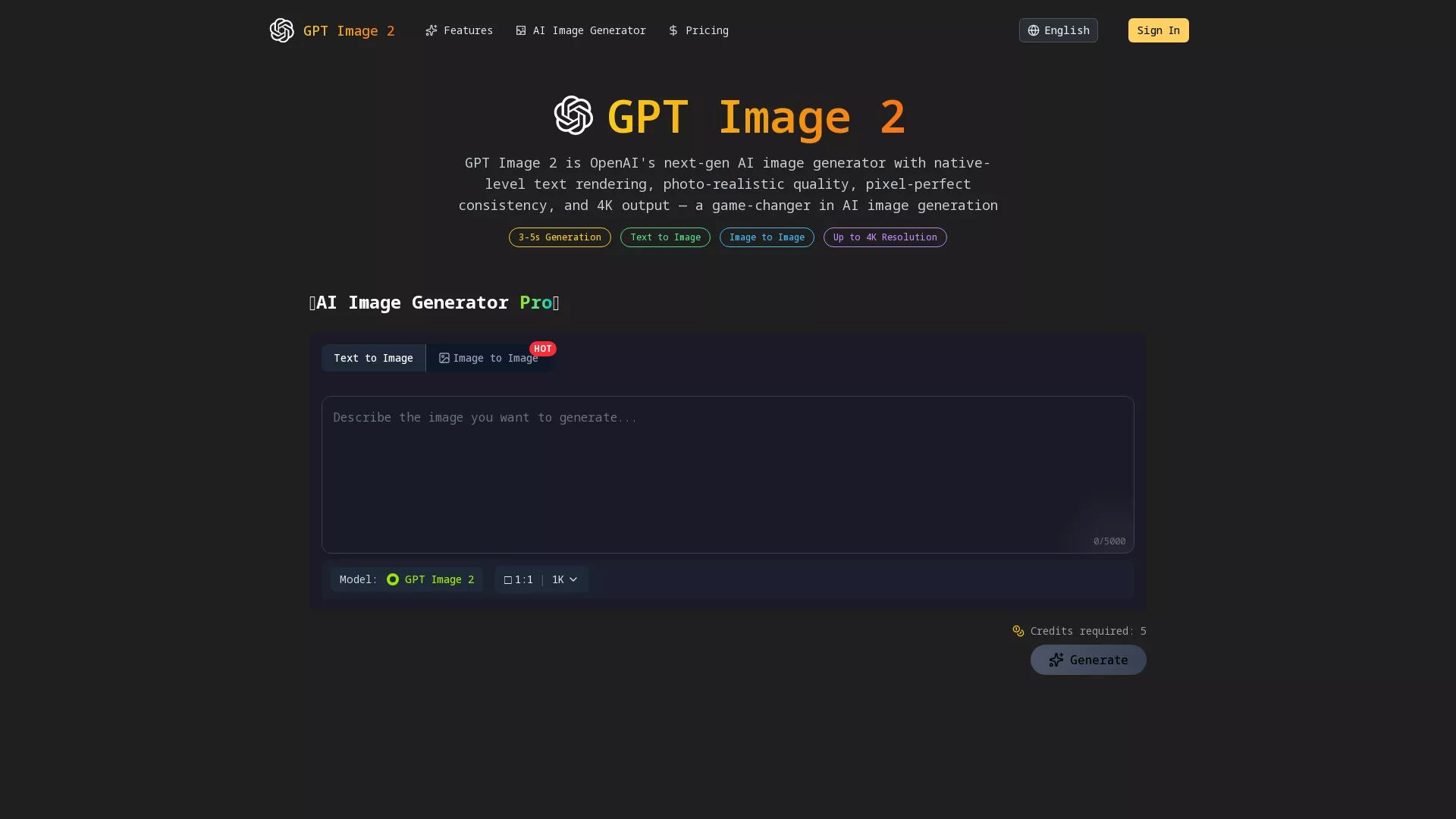Open the 1:1 aspect ratio selector
Image resolution: width=1456 pixels, height=819 pixels.
click(x=519, y=579)
